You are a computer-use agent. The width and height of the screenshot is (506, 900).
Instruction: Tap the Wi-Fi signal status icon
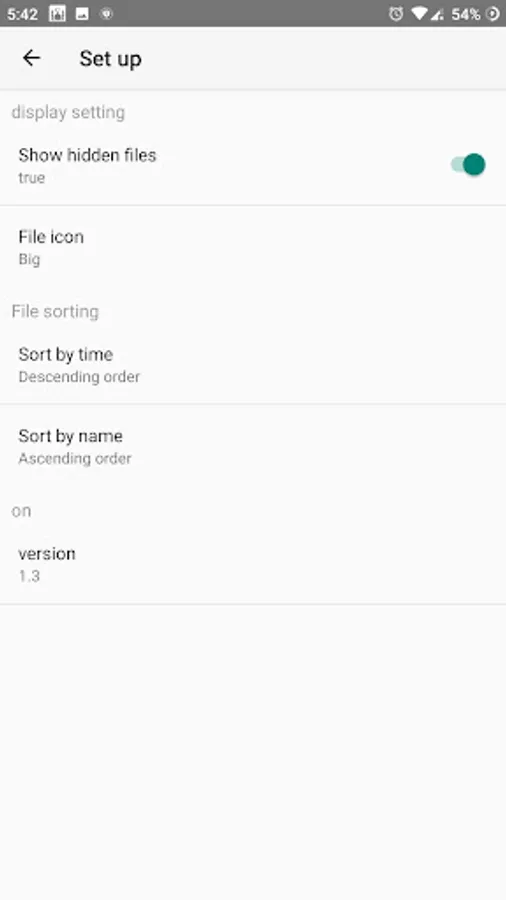(419, 14)
